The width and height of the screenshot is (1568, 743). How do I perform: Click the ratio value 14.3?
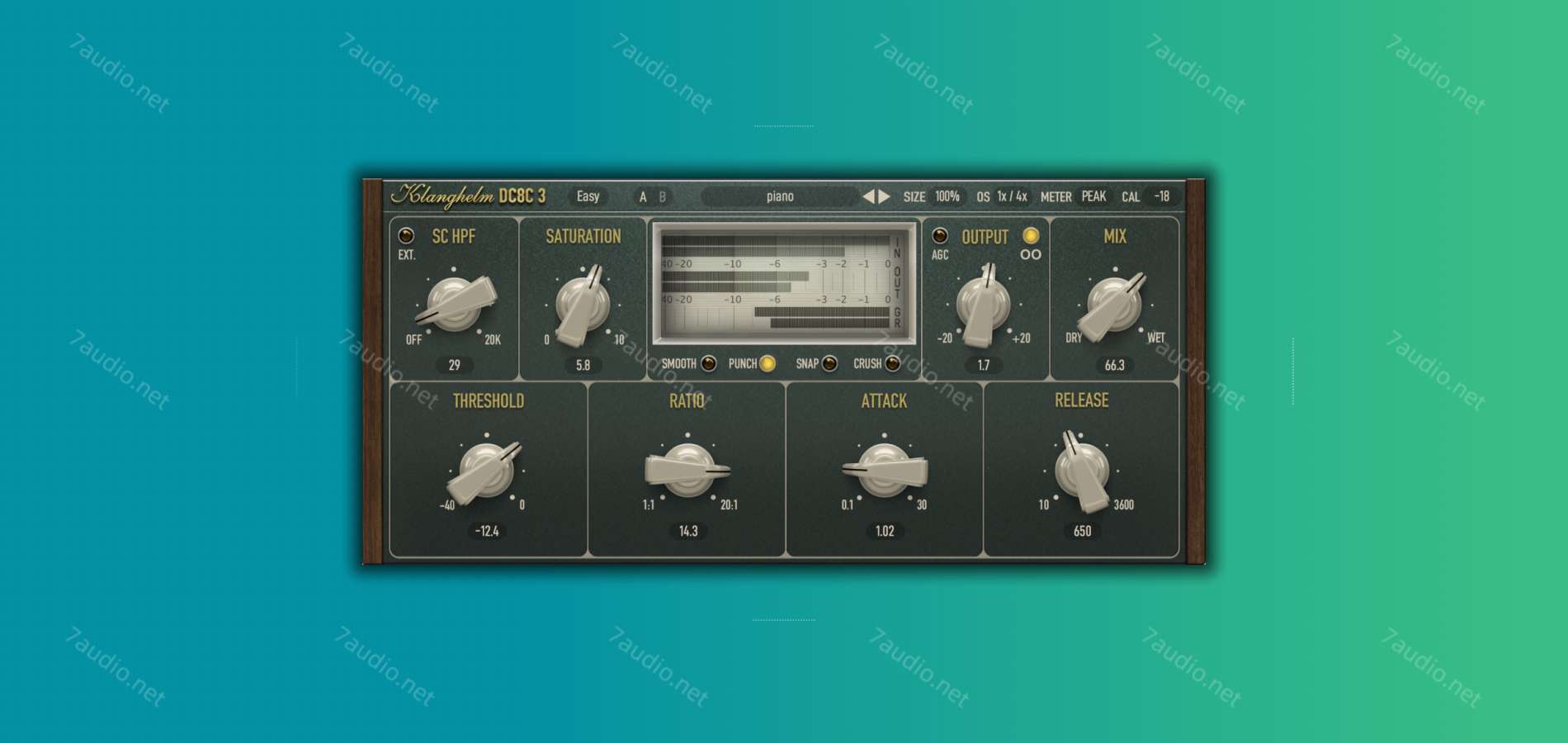click(x=687, y=531)
